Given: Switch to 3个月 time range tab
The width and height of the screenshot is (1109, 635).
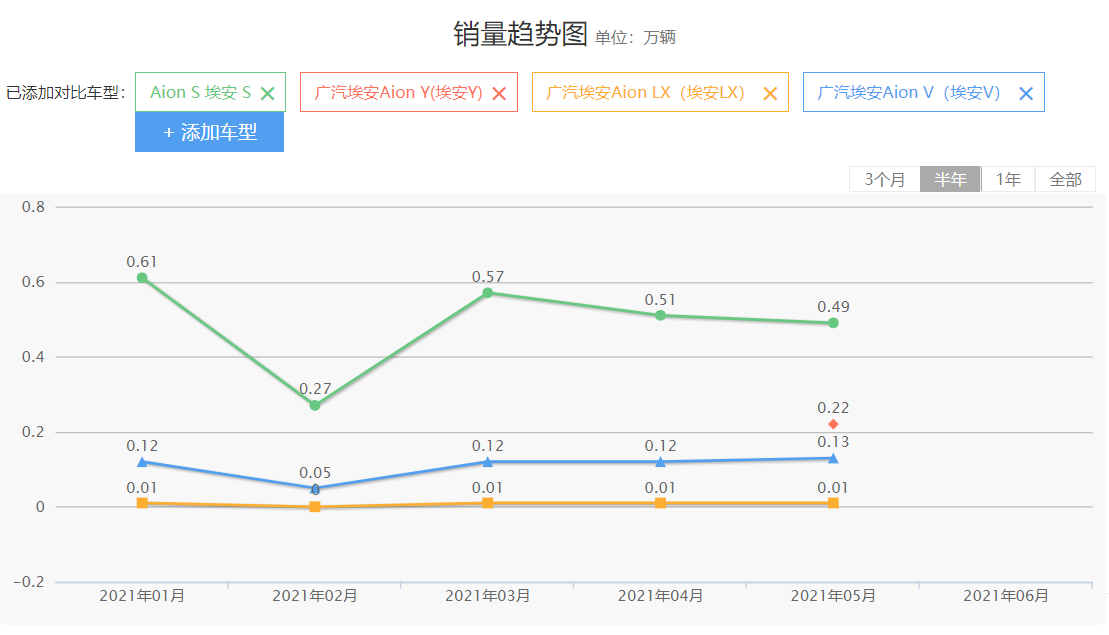Looking at the screenshot, I should (x=884, y=179).
